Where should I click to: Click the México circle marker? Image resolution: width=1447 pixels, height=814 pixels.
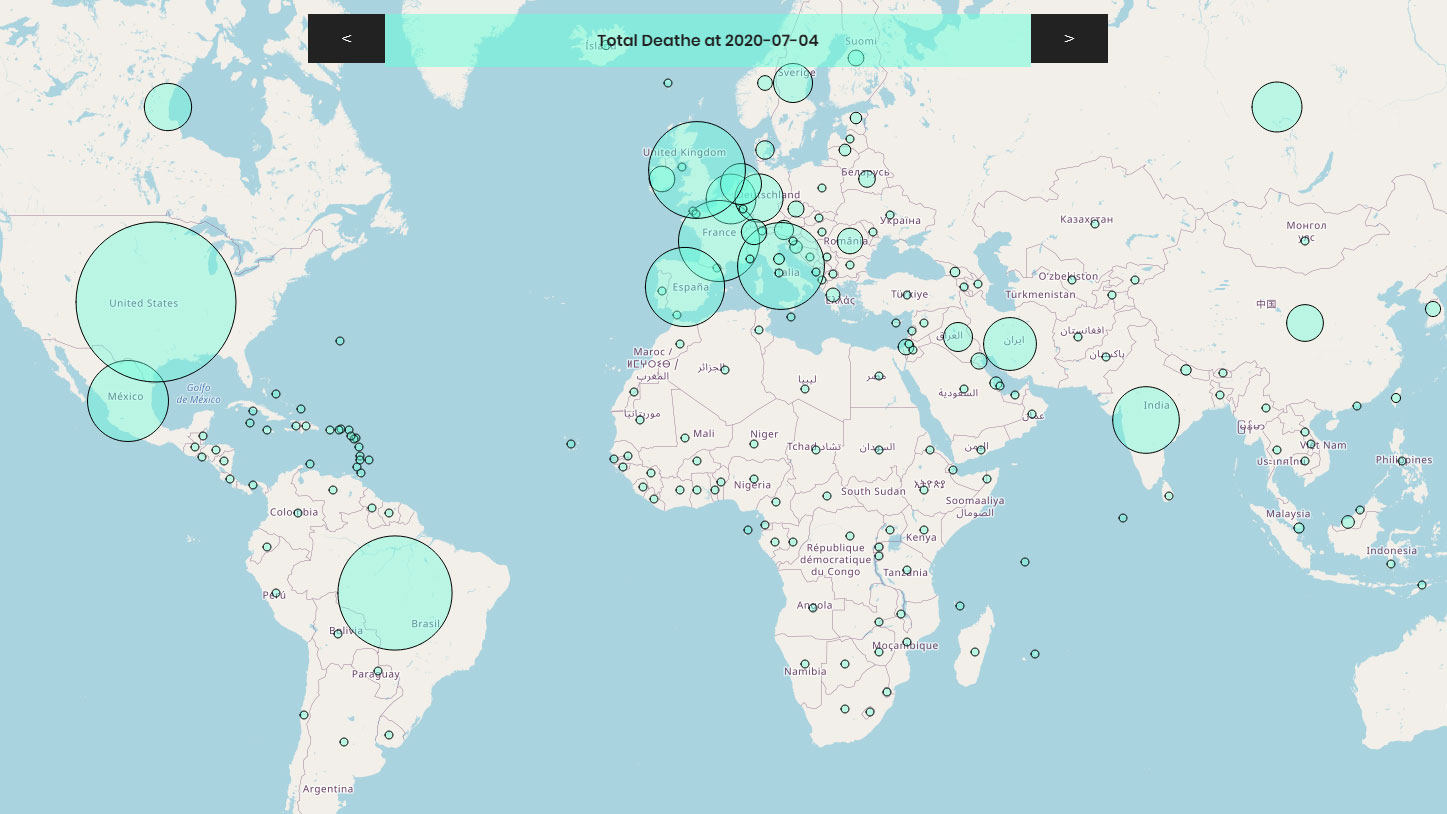[128, 401]
